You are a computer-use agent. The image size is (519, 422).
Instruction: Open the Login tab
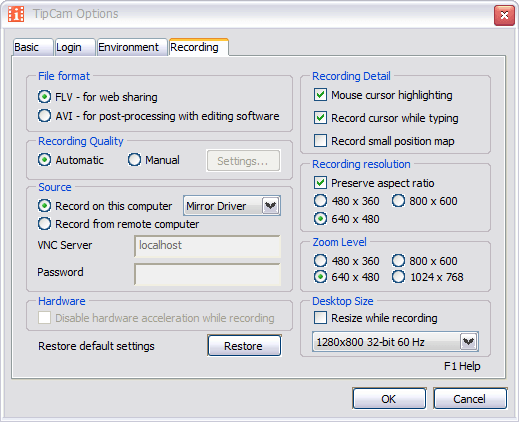(x=75, y=47)
